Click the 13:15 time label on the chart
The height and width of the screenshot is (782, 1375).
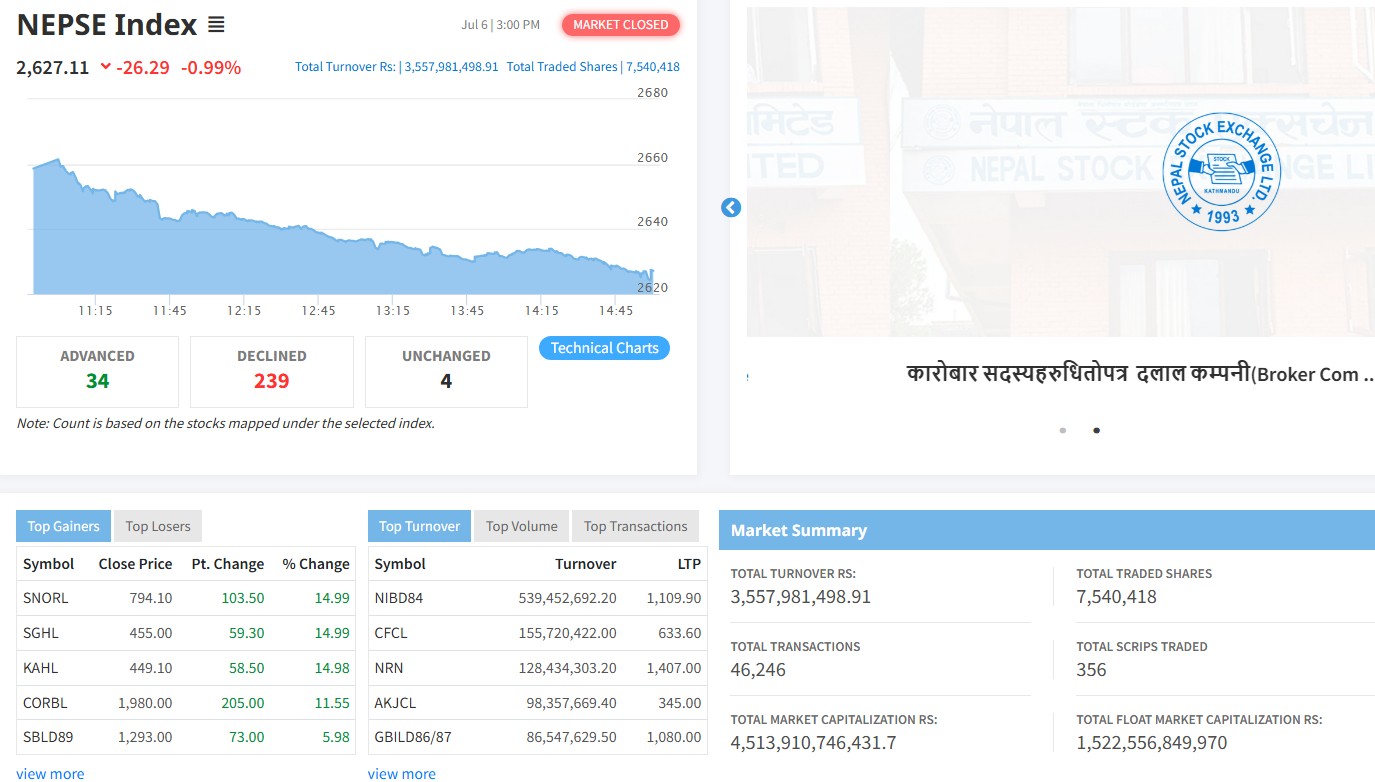pyautogui.click(x=393, y=310)
